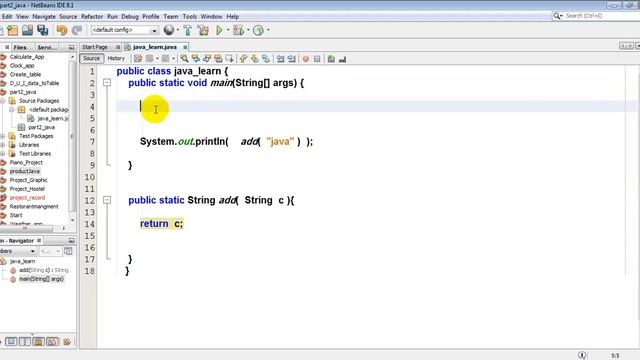This screenshot has width=640, height=360.
Task: Click the Find Previous Occurrence icon
Action: point(196,59)
